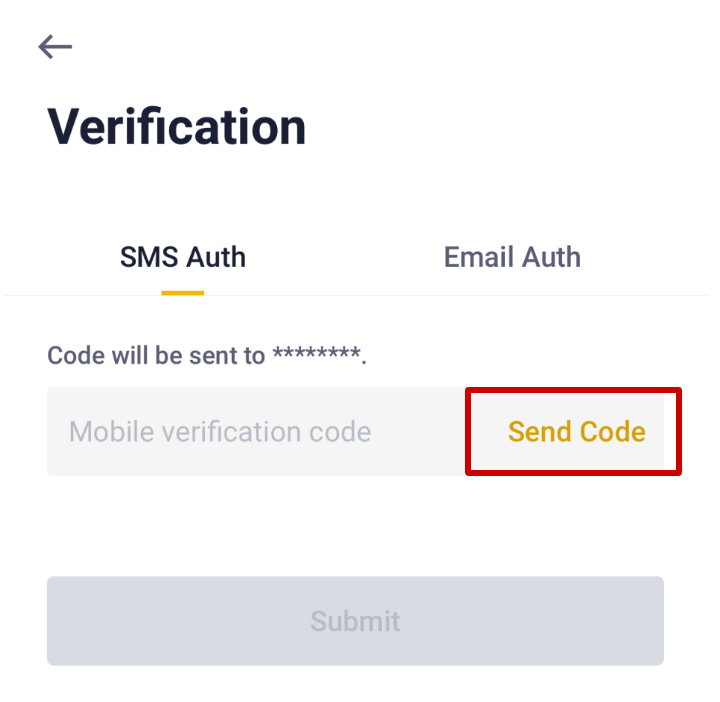Screen dimensions: 720x702
Task: Switch to the SMS Auth tab
Action: [182, 257]
